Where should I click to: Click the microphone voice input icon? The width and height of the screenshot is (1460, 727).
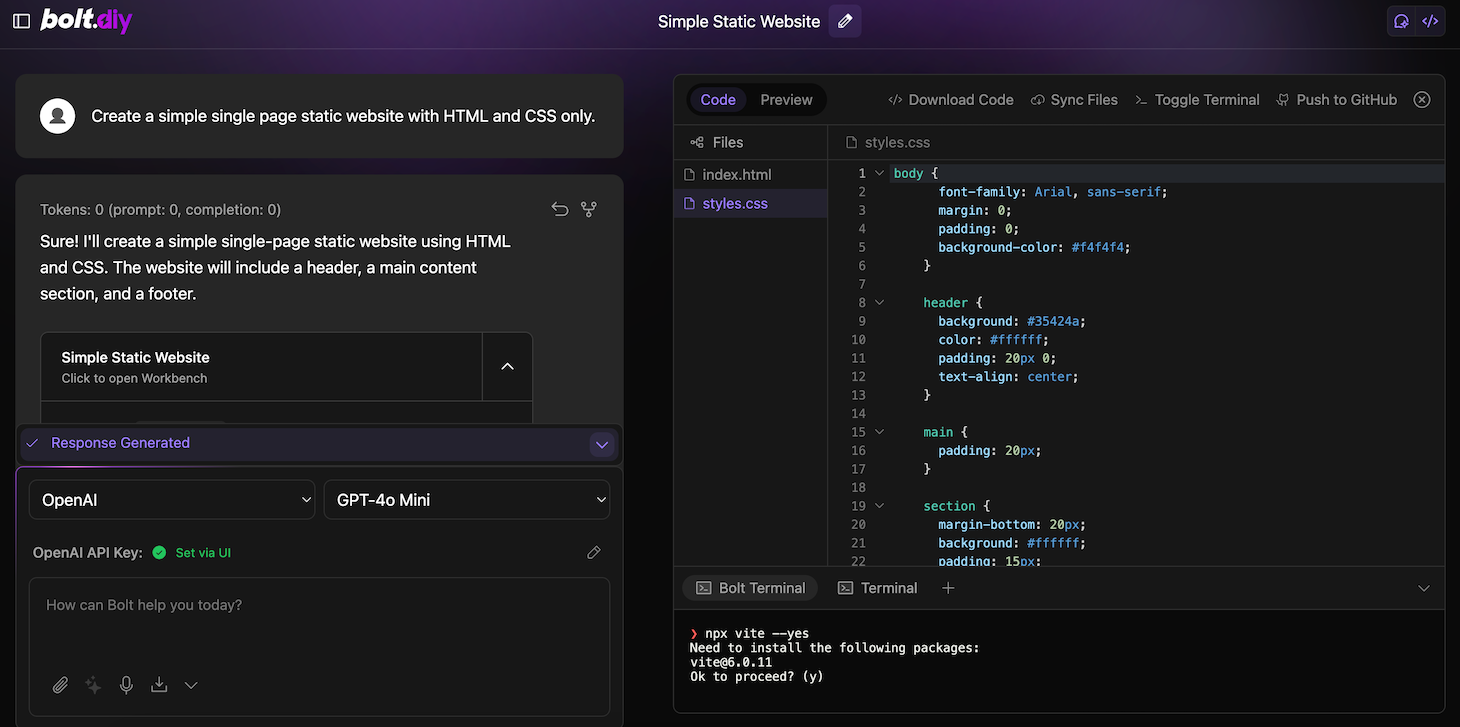pos(126,685)
